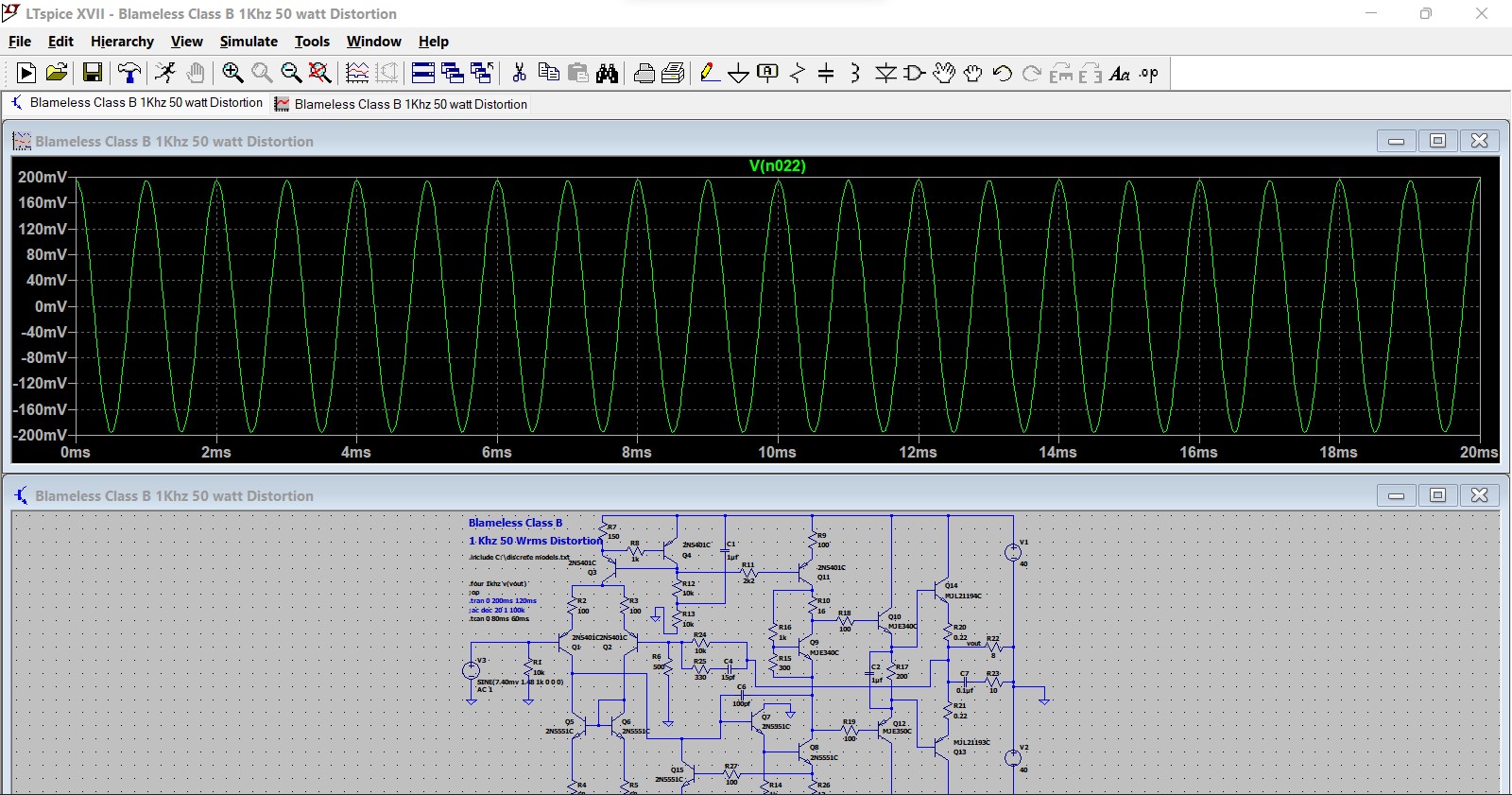Zoom in with the plus magnifier icon
This screenshot has height=795, width=1512.
232,73
